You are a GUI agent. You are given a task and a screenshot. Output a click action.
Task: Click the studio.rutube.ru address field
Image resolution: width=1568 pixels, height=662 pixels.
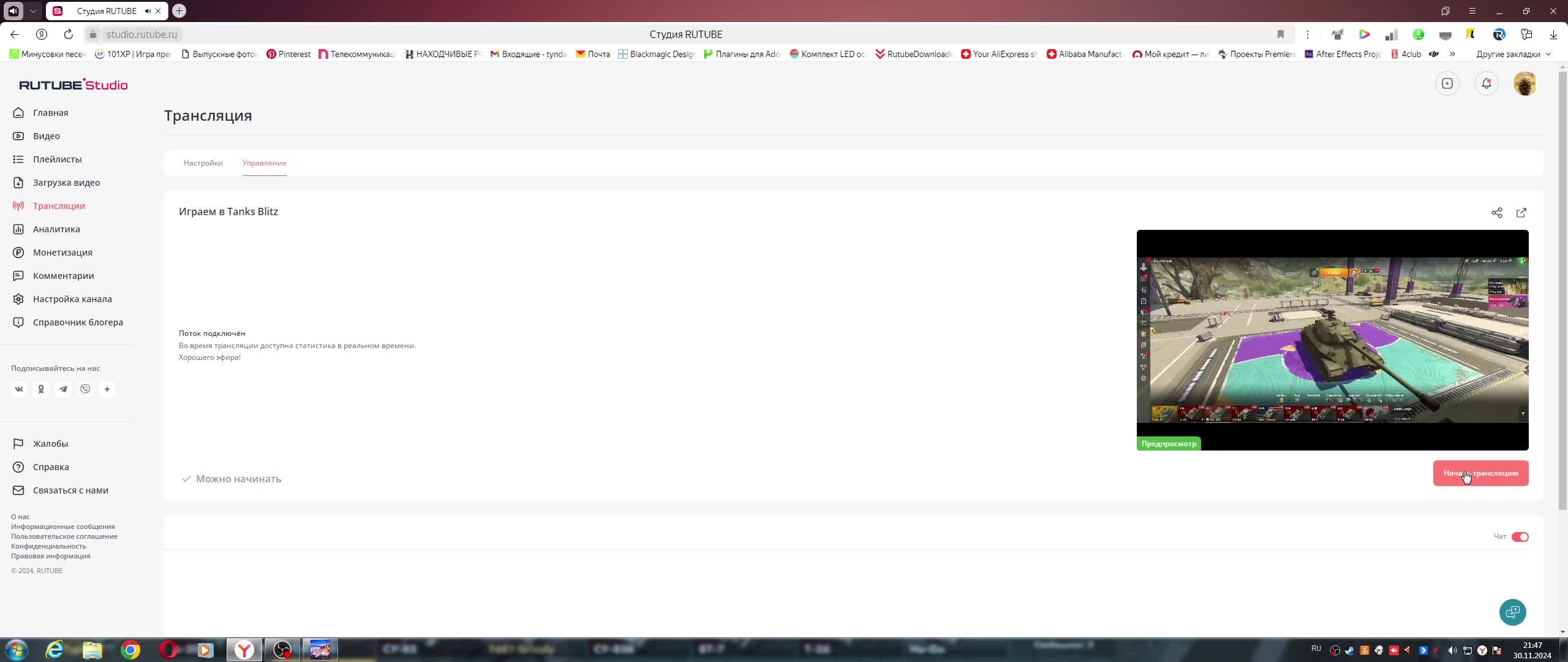[x=141, y=34]
